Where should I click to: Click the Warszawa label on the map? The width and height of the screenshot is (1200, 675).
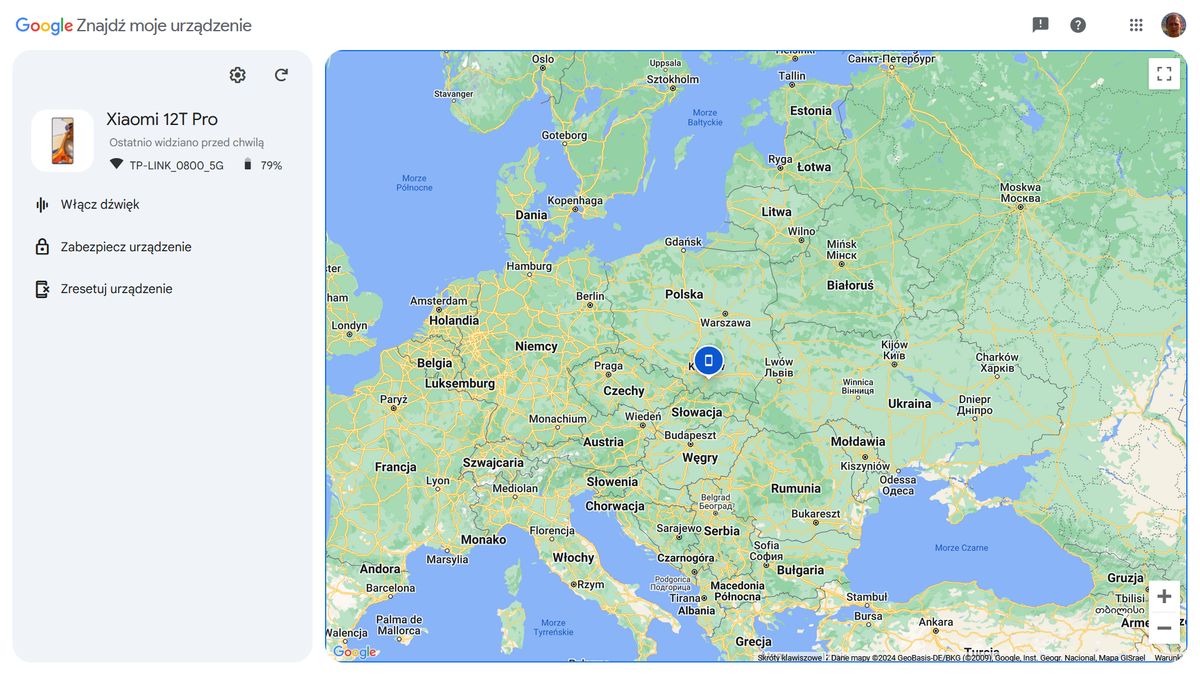[x=725, y=323]
